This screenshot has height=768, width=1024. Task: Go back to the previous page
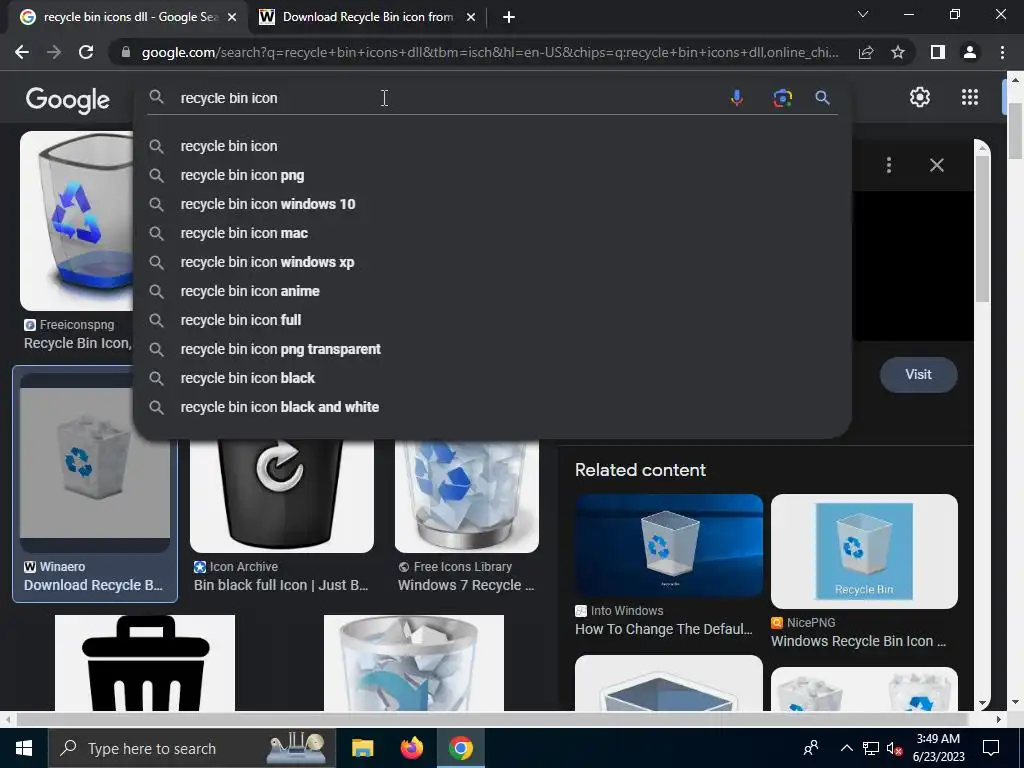click(x=22, y=52)
